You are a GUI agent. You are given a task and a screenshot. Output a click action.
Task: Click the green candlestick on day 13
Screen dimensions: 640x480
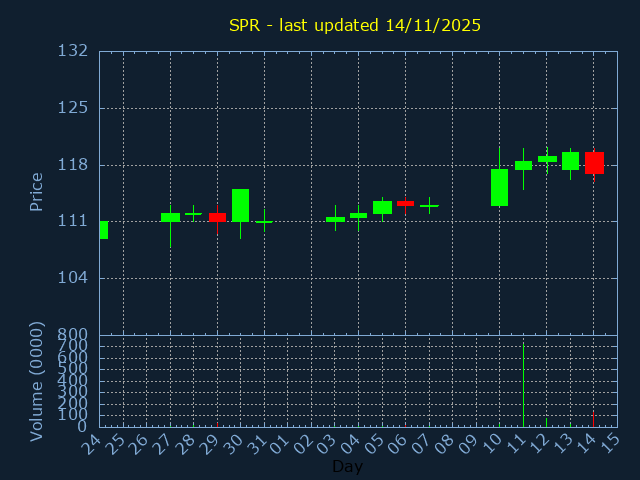570,161
